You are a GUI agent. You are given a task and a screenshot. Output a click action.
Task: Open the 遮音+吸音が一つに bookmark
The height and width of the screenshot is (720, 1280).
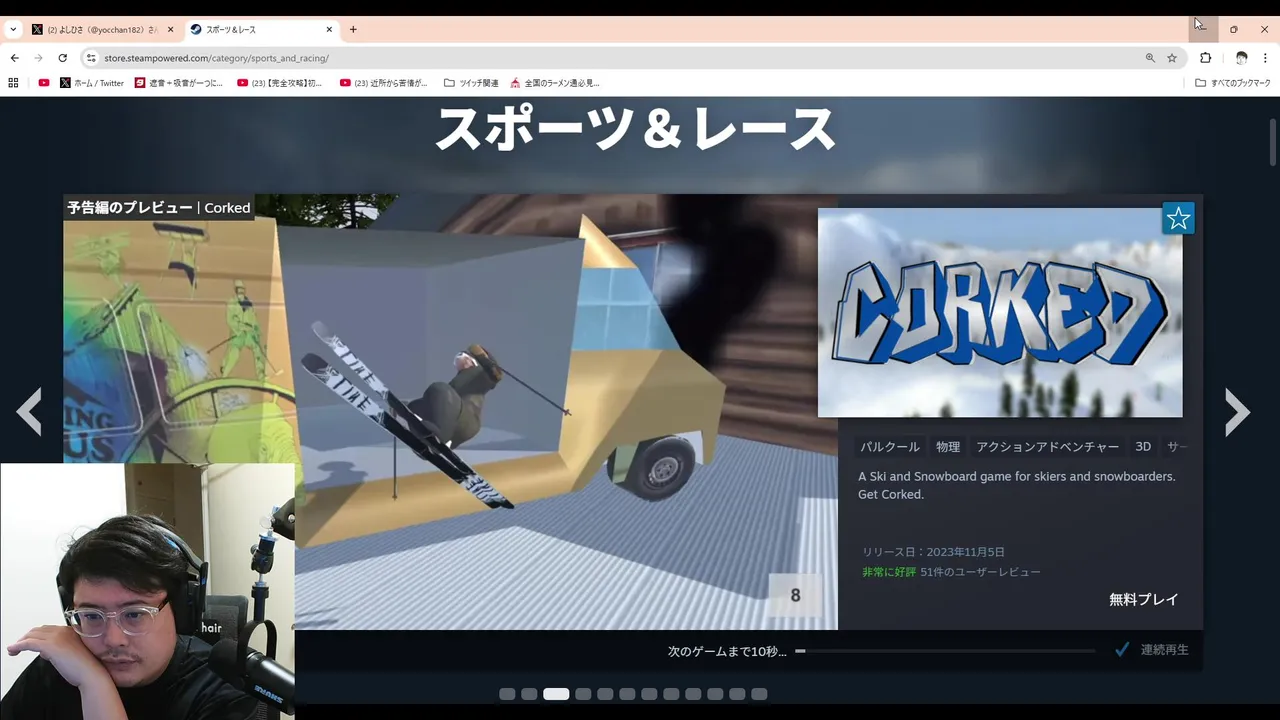tap(179, 83)
